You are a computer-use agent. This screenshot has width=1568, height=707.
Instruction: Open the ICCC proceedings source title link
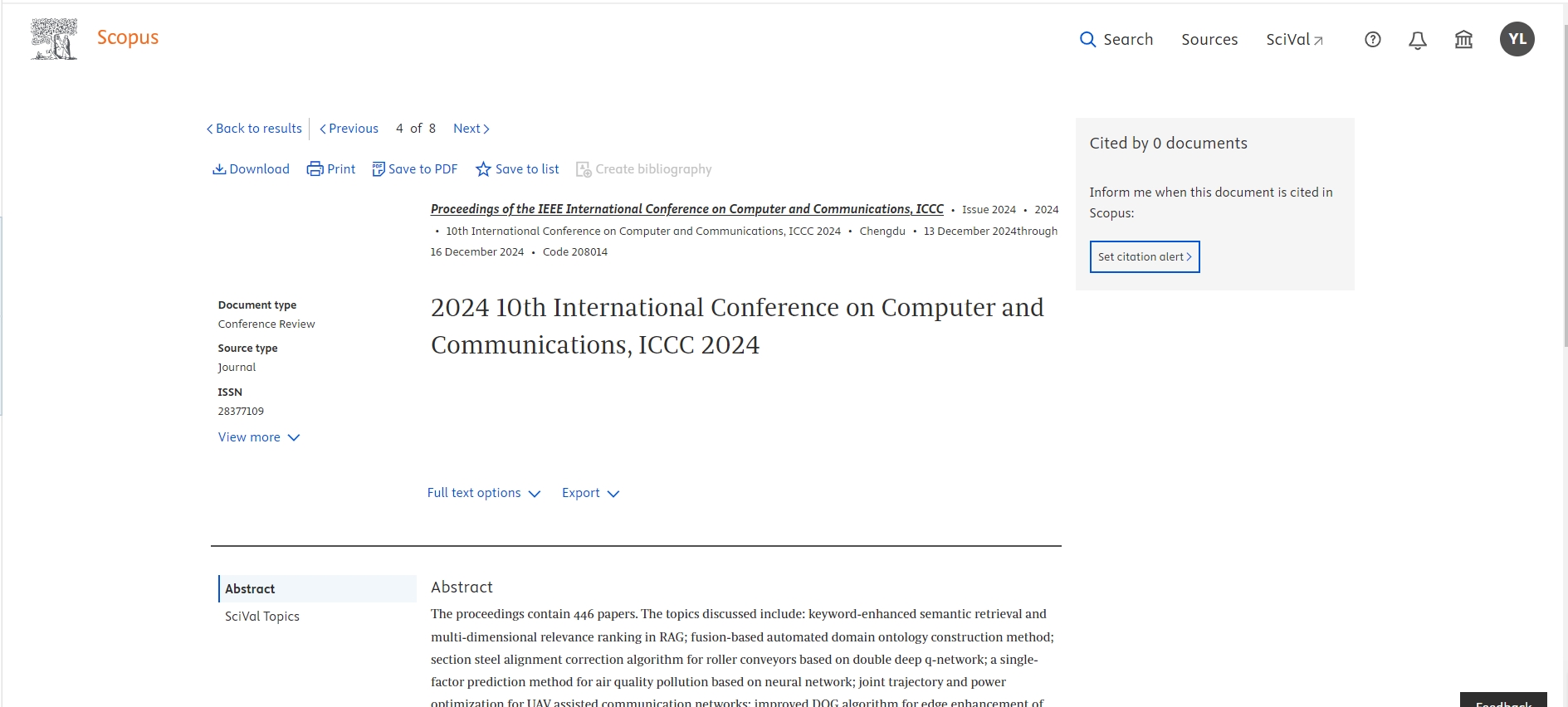(686, 209)
